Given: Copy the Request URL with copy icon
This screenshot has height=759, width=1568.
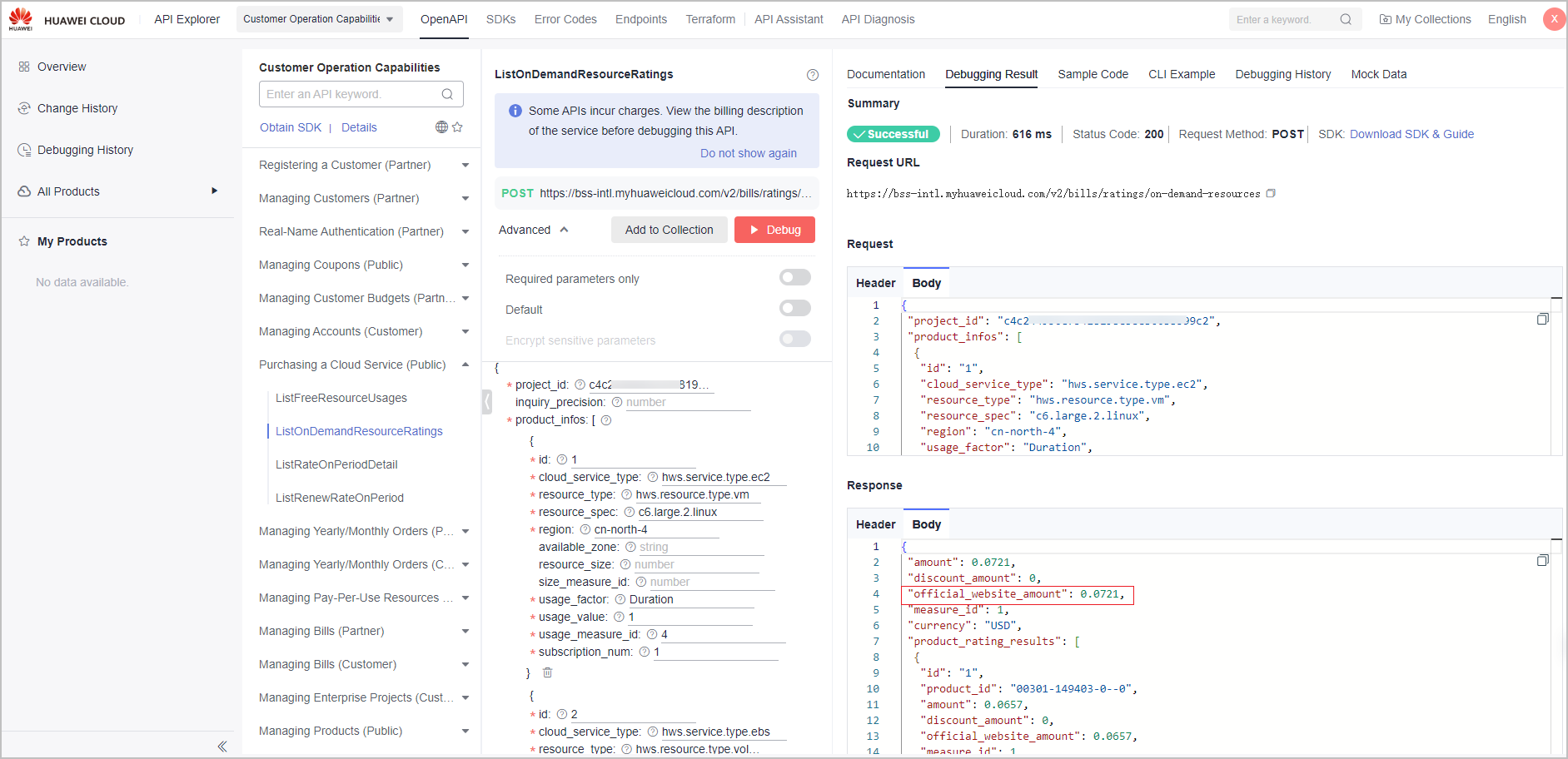Looking at the screenshot, I should tap(1271, 193).
